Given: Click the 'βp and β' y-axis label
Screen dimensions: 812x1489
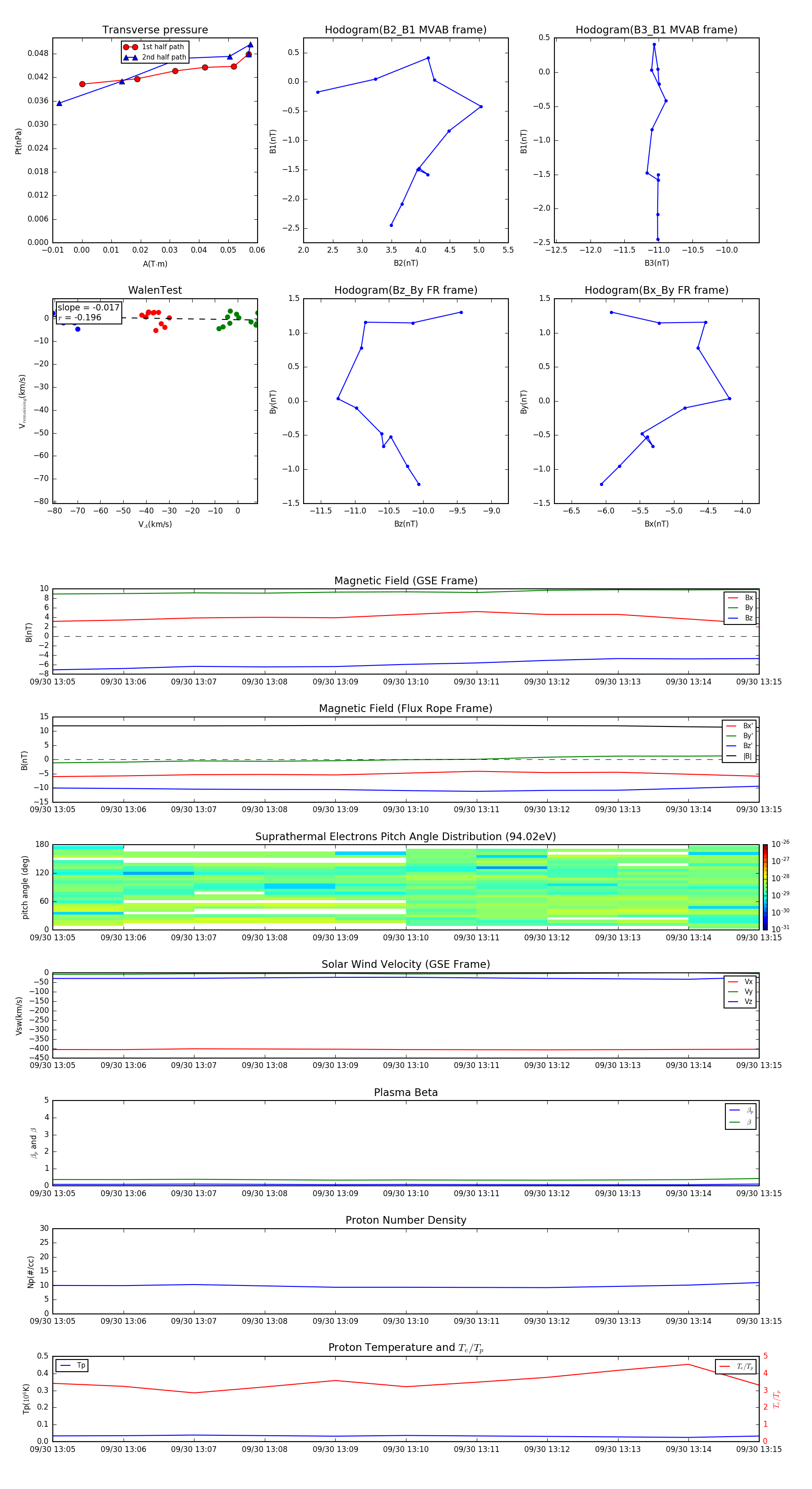Looking at the screenshot, I should pyautogui.click(x=34, y=1143).
